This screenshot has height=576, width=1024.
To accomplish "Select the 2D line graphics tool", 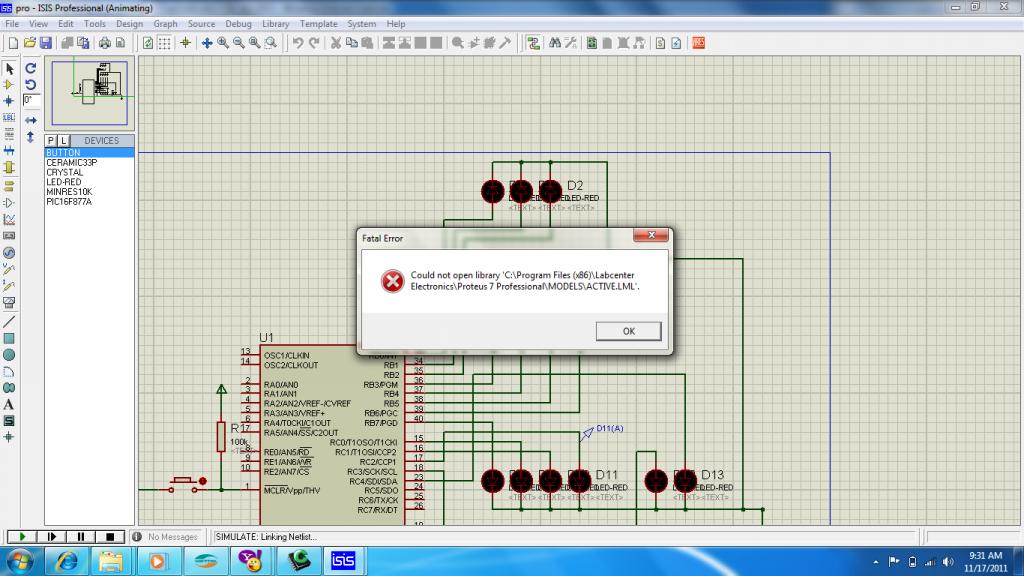I will [9, 322].
